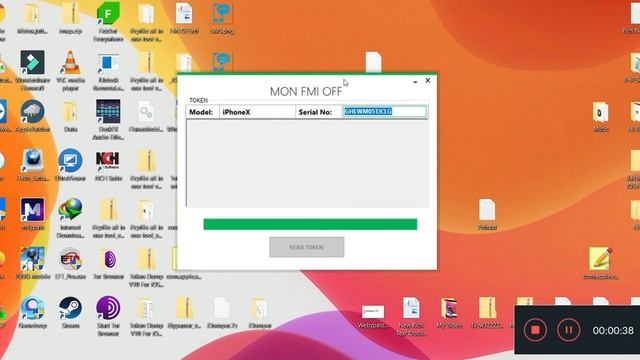
Task: Click the green progress bar
Action: [x=310, y=224]
